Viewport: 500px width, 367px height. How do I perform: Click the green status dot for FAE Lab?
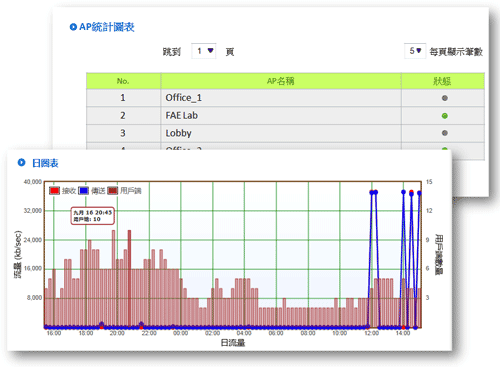(x=445, y=116)
